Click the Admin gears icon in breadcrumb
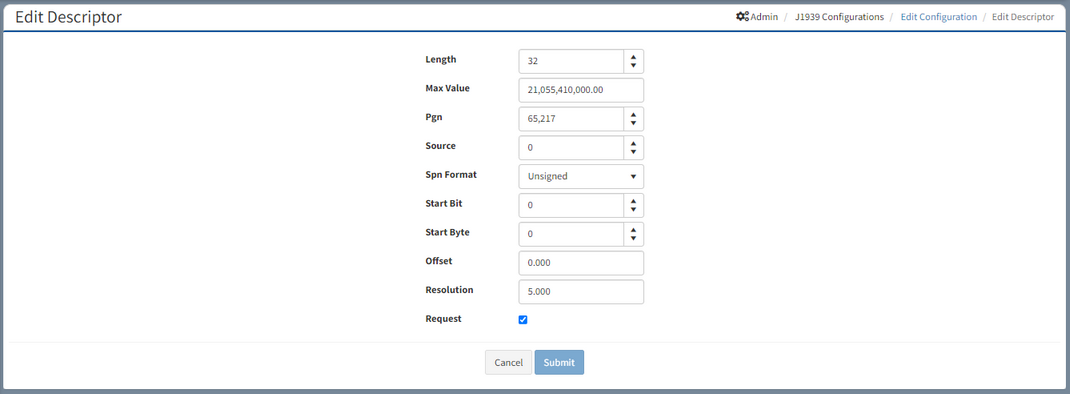 pos(742,16)
